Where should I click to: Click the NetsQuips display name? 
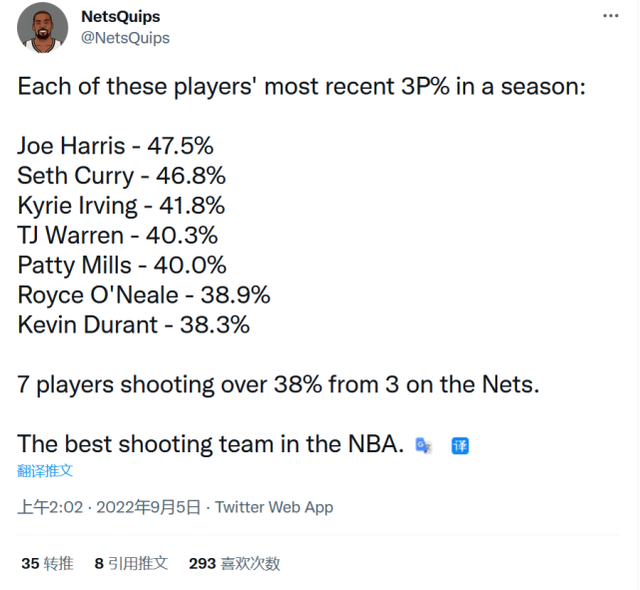click(x=121, y=17)
